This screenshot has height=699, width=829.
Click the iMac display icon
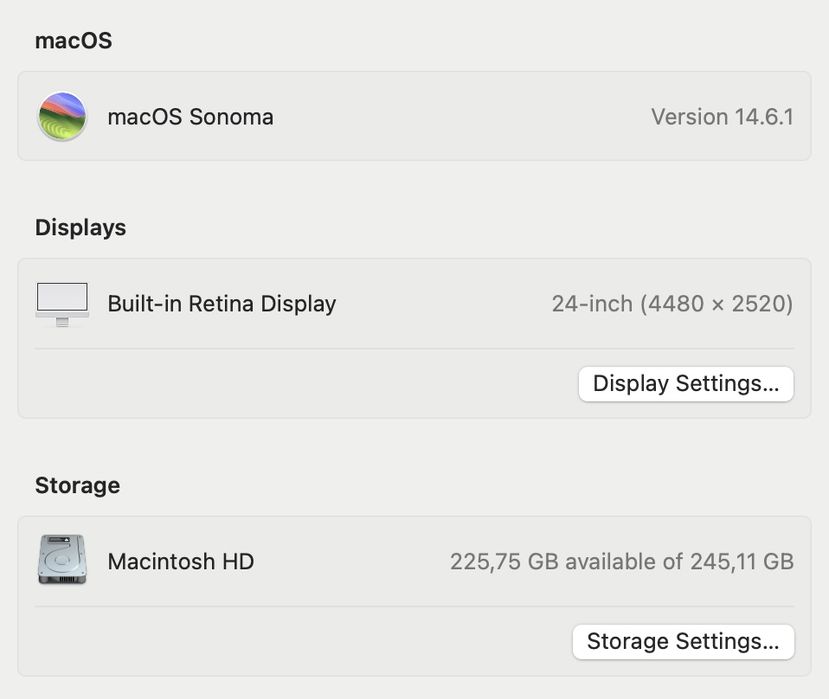coord(62,304)
